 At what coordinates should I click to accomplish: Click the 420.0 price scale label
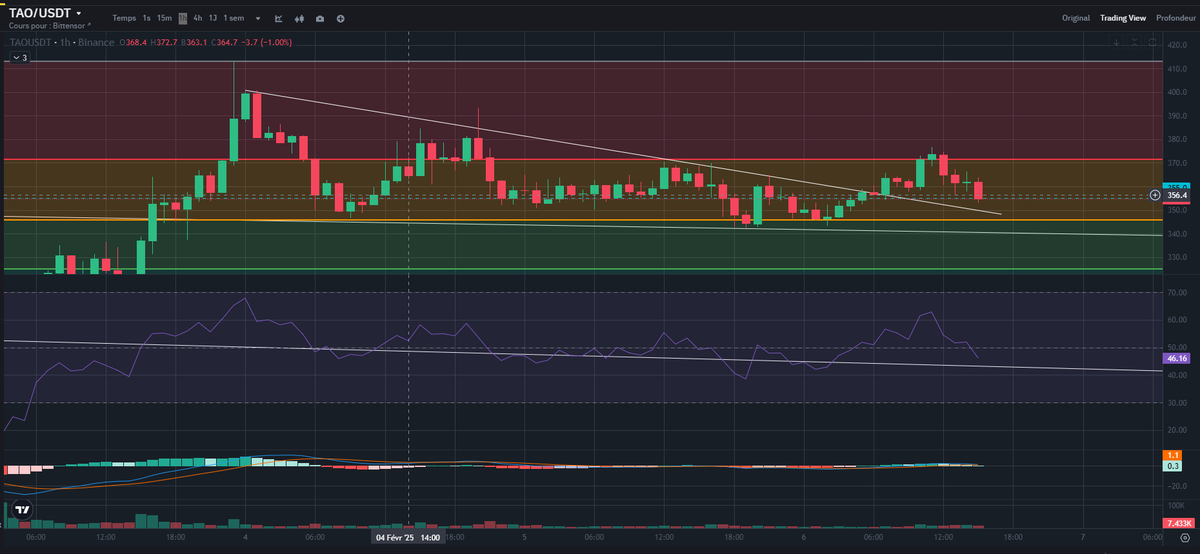coord(1176,44)
